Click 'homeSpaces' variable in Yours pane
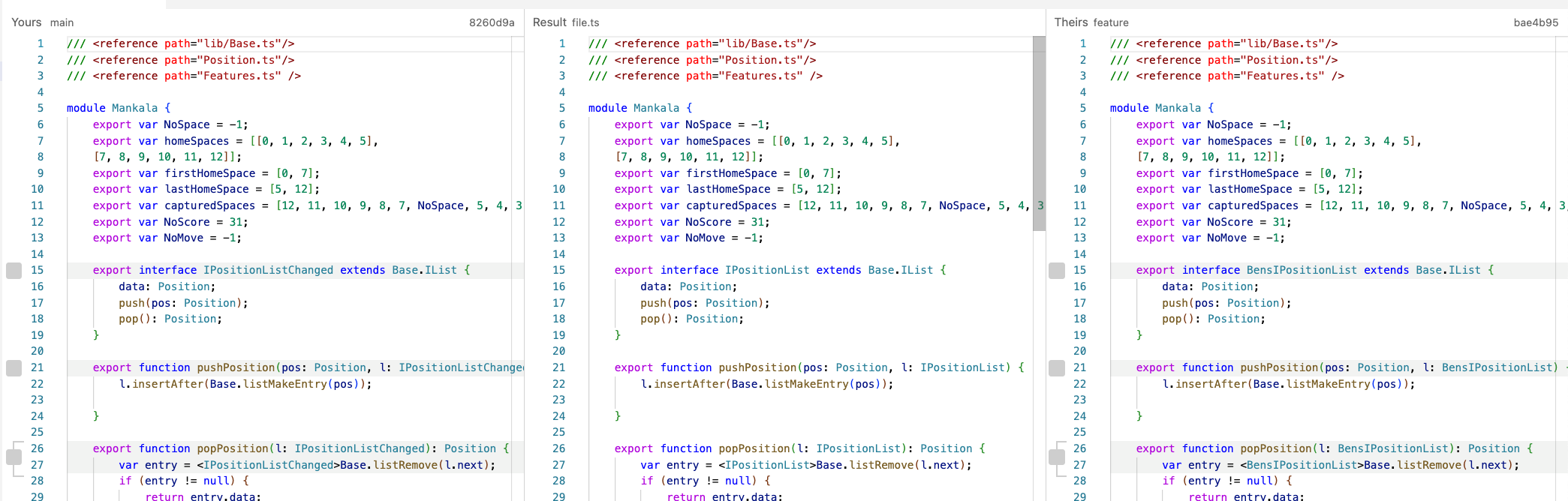 point(197,141)
